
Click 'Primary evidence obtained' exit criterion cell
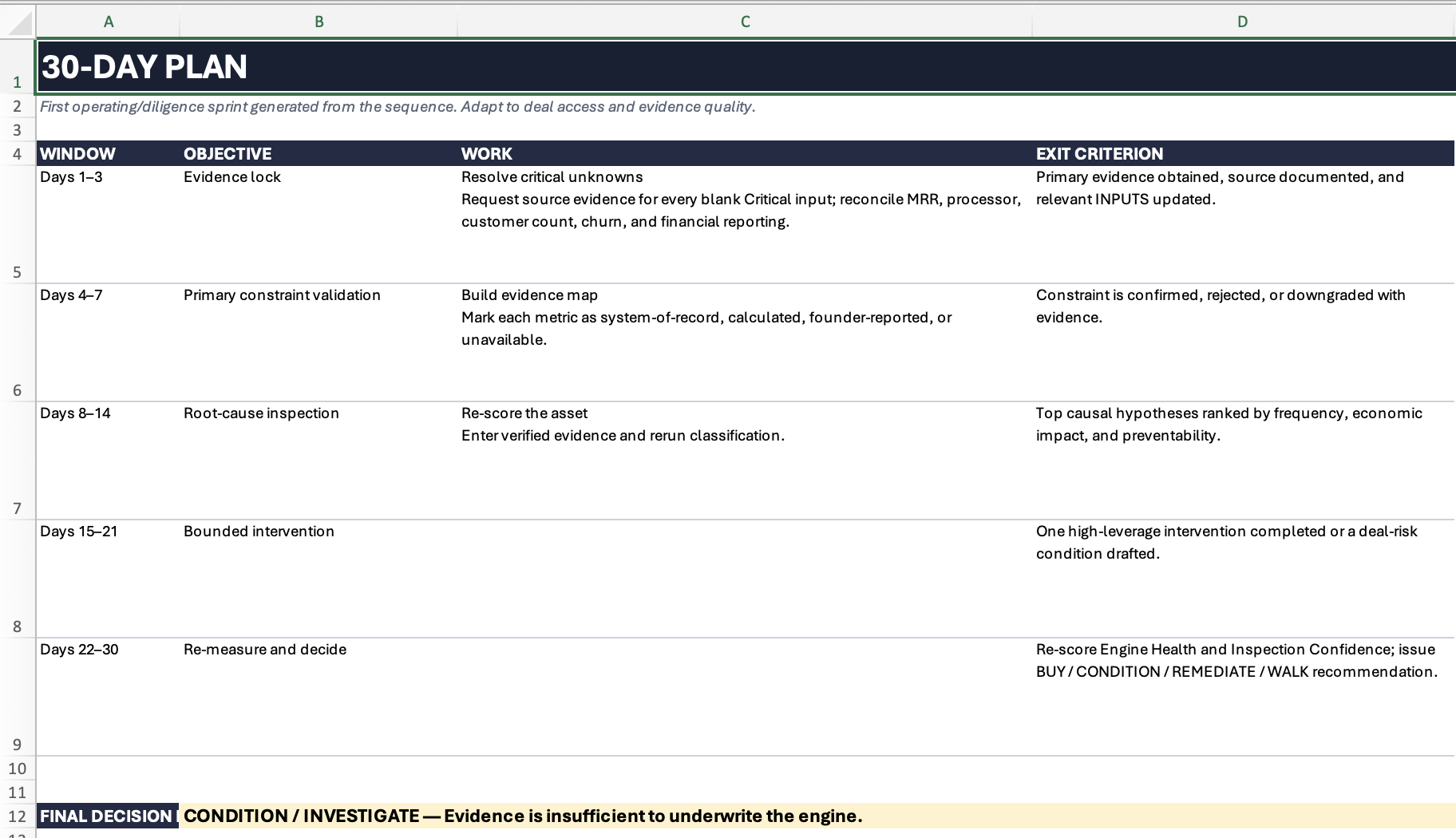[1244, 224]
